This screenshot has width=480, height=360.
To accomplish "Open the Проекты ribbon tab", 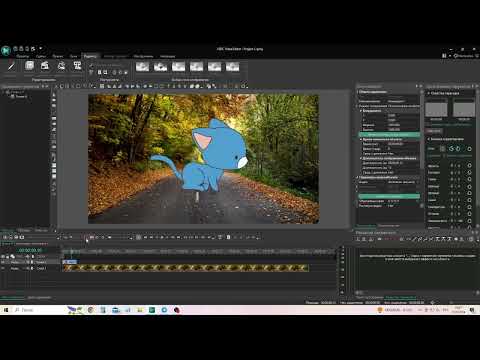I will [22, 56].
